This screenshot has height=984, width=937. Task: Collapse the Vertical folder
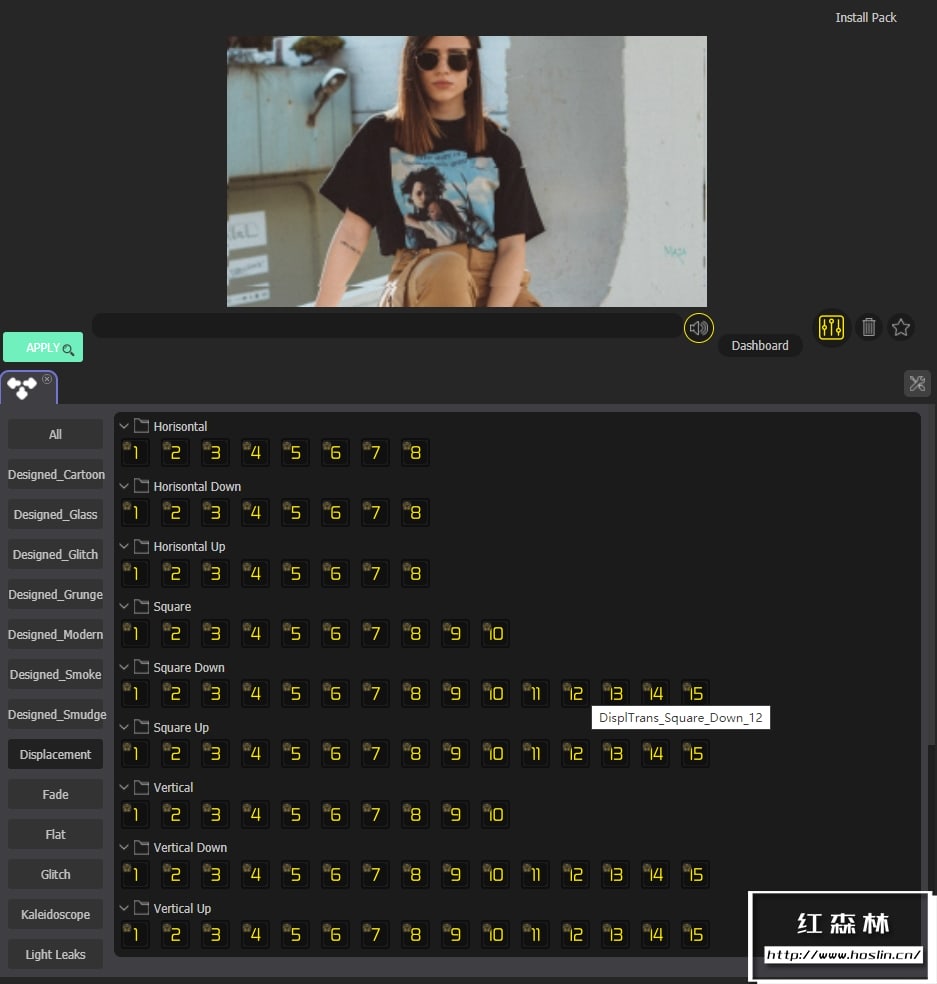(124, 788)
